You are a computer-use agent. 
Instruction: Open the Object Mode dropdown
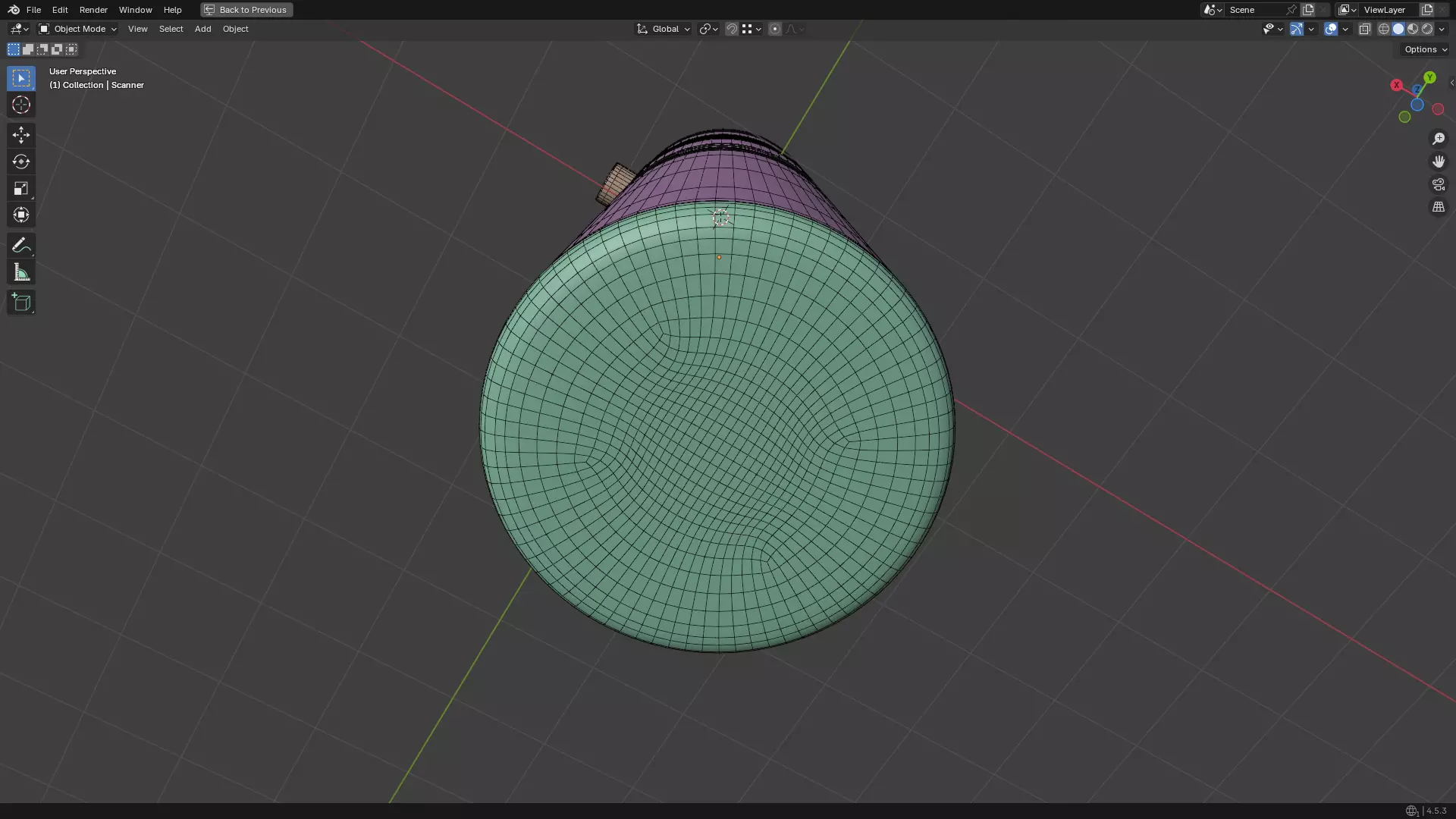[77, 29]
